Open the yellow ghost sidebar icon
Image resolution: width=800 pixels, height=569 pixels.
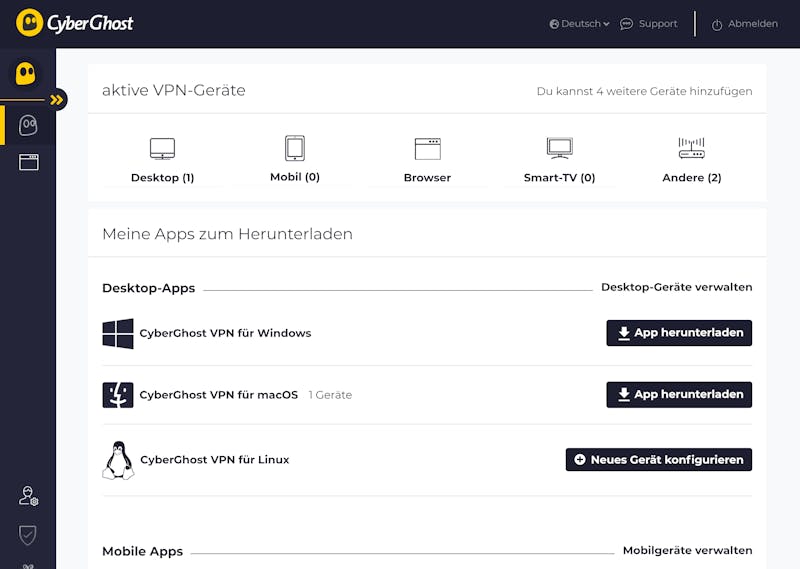point(26,74)
